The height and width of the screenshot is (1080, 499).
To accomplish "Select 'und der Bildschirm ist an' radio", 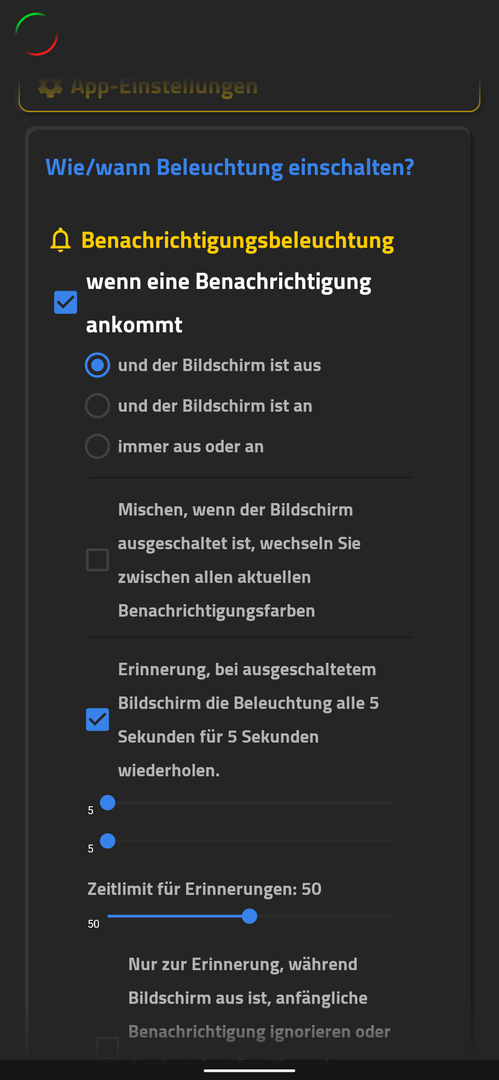I will coord(97,406).
